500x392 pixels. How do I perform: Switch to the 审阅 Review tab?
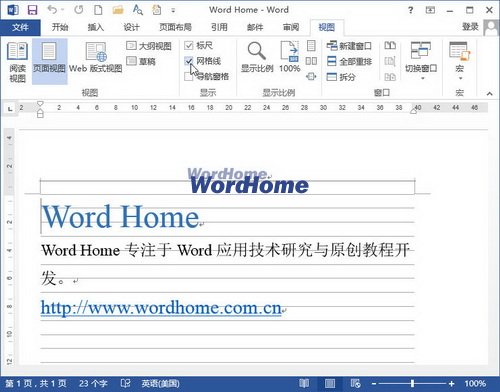click(291, 27)
